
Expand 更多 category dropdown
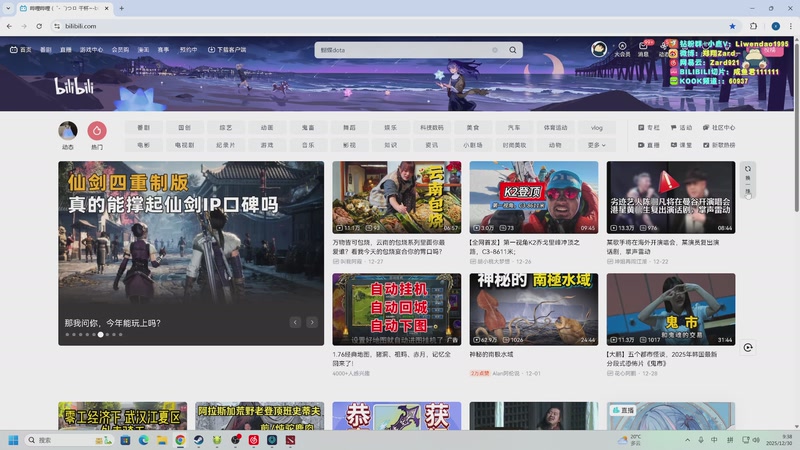(596, 145)
